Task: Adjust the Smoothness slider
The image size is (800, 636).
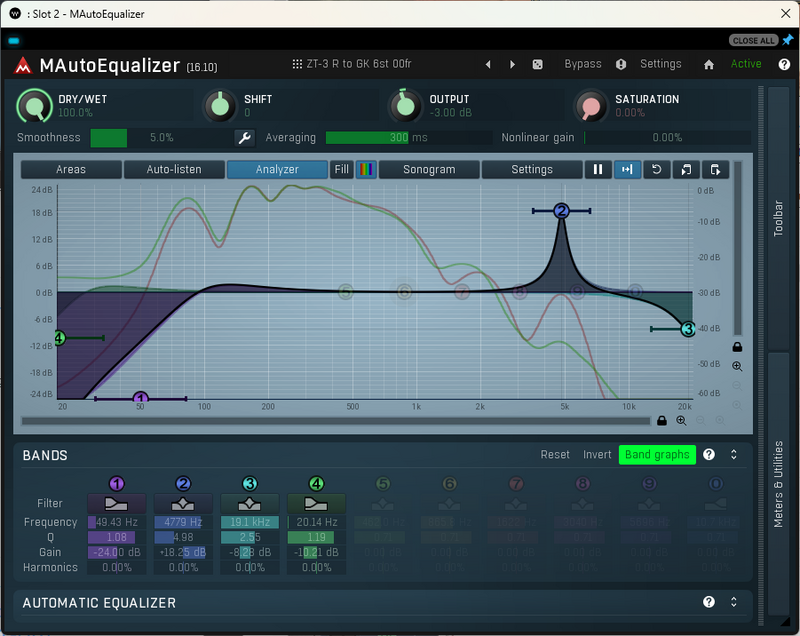Action: click(161, 138)
